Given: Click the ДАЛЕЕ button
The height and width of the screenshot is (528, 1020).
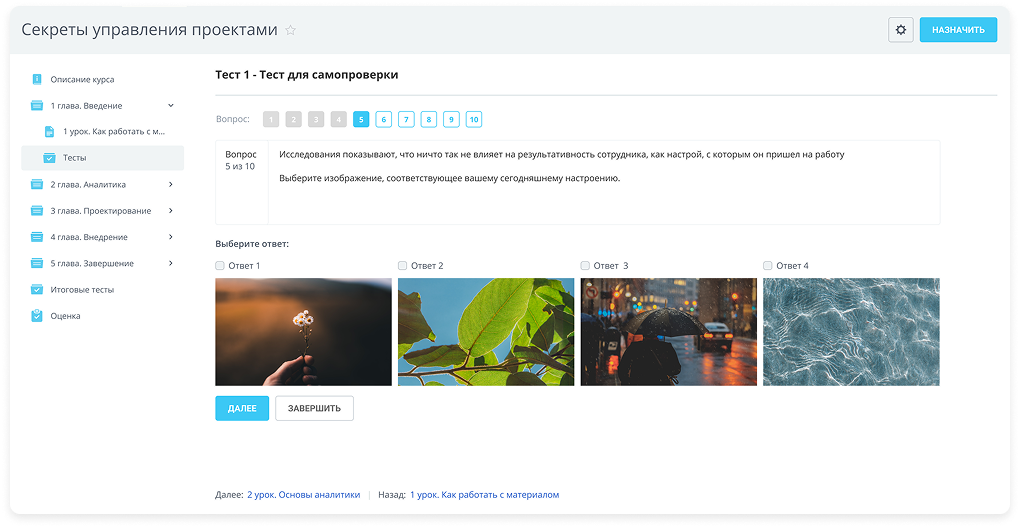Looking at the screenshot, I should (242, 408).
